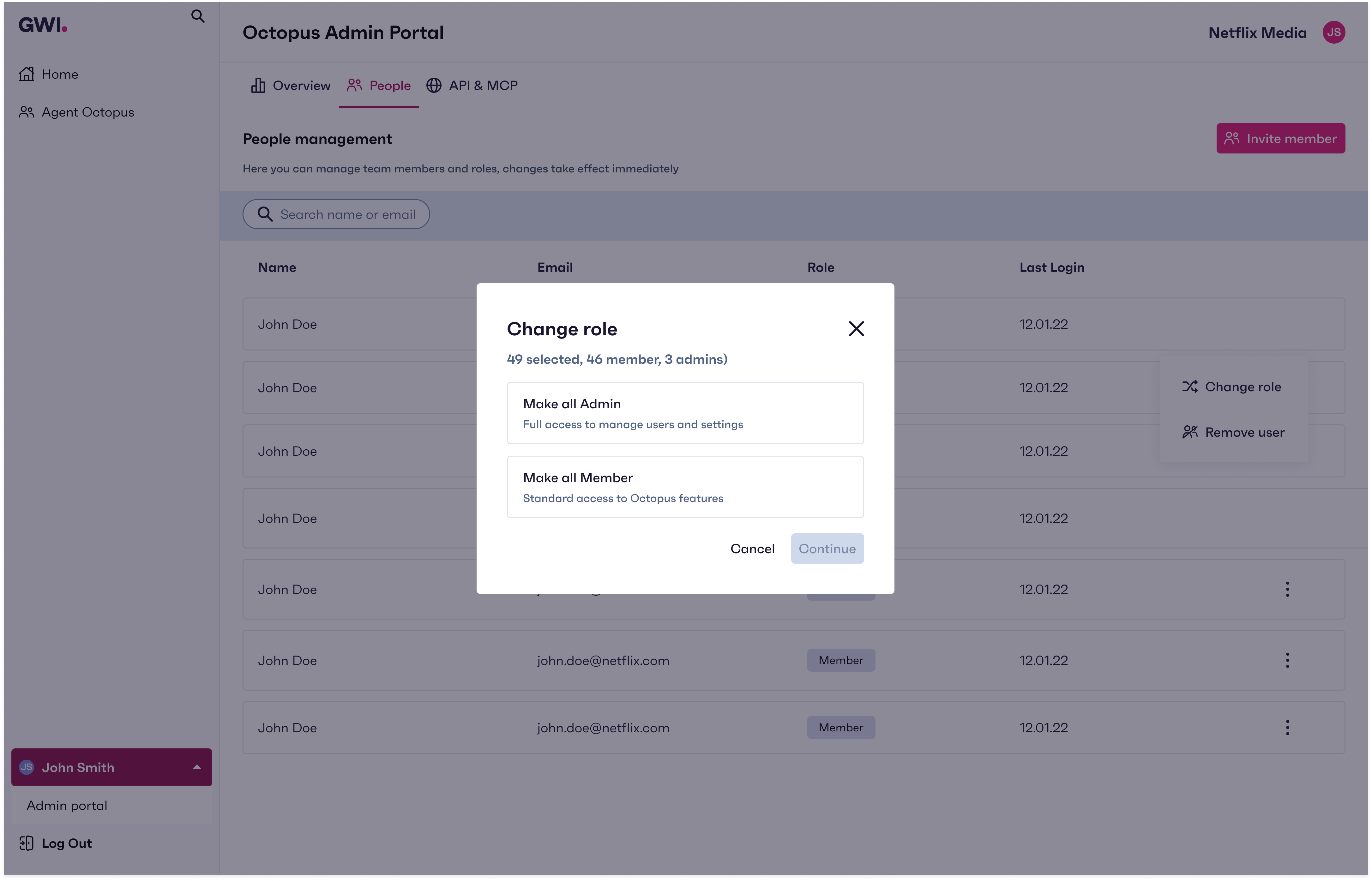The image size is (1372, 881).
Task: Click the Continue button
Action: click(x=827, y=548)
